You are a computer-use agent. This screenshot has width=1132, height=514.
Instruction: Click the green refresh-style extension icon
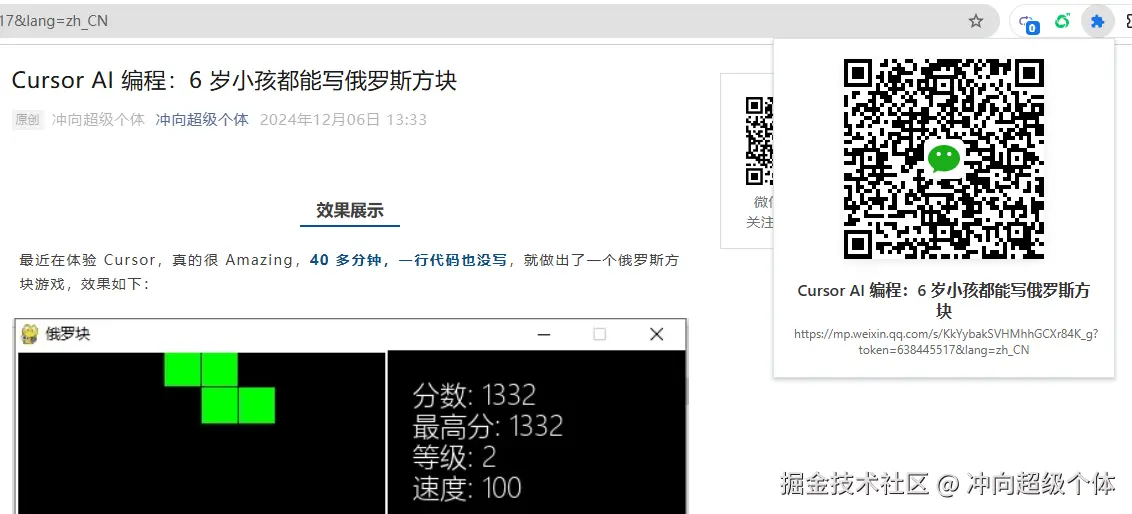(1062, 22)
